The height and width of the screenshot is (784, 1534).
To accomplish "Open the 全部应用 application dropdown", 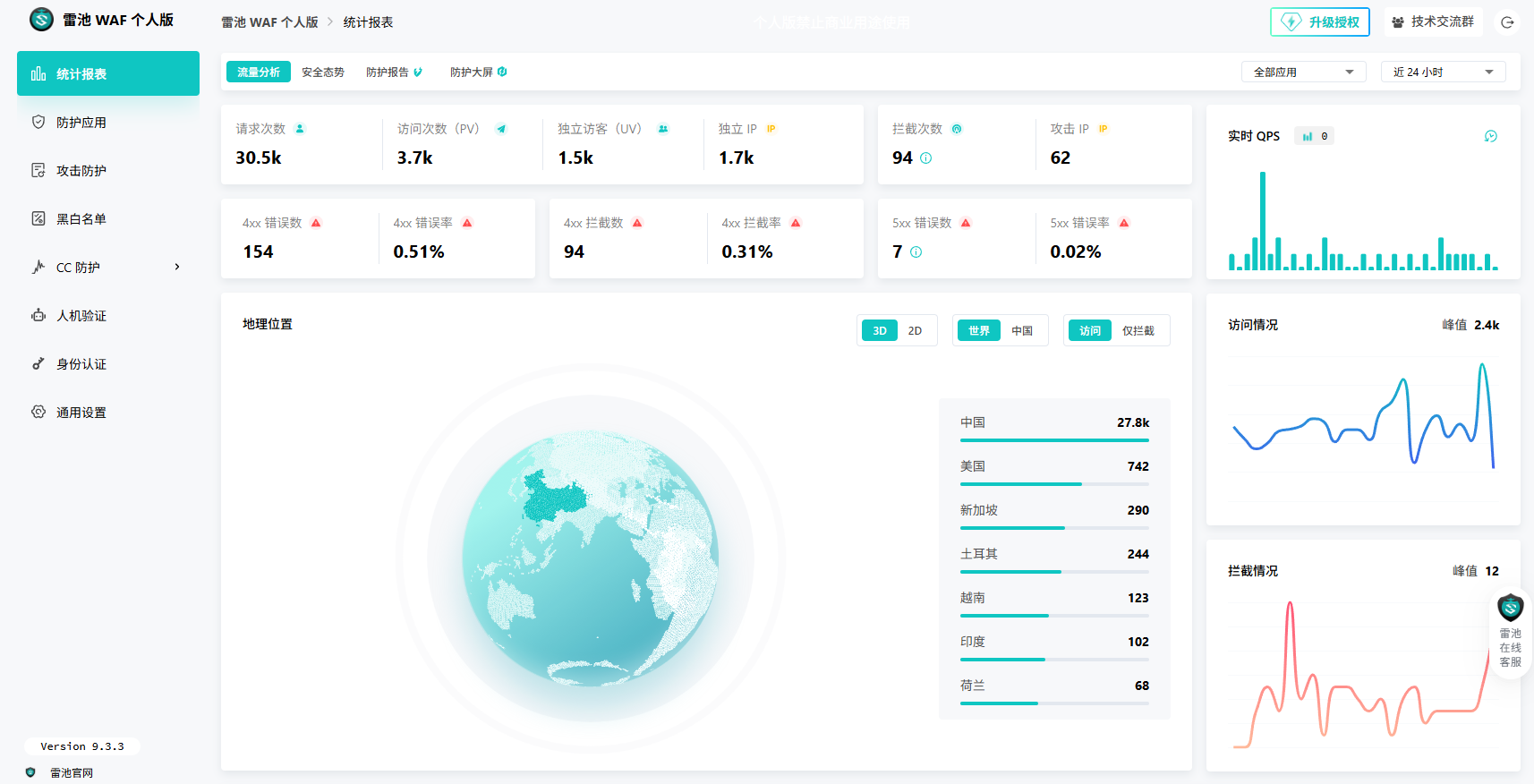I will [x=1302, y=72].
